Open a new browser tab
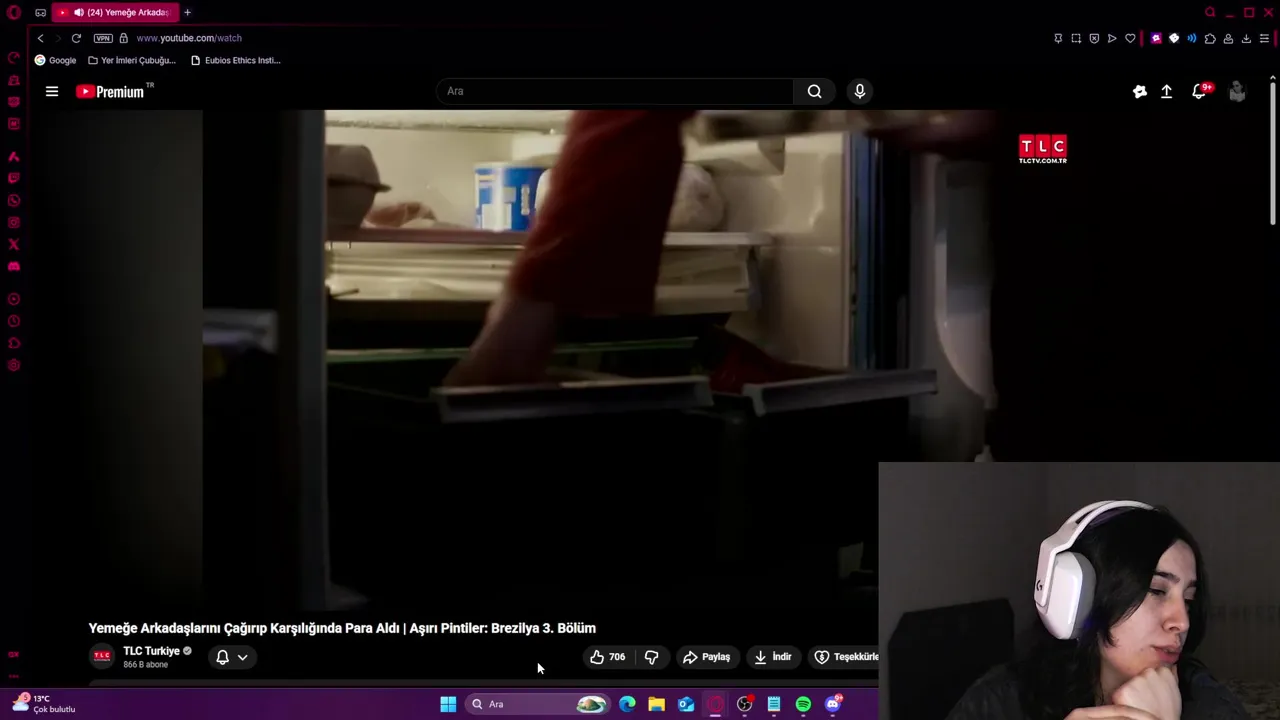Image resolution: width=1280 pixels, height=720 pixels. pos(187,12)
